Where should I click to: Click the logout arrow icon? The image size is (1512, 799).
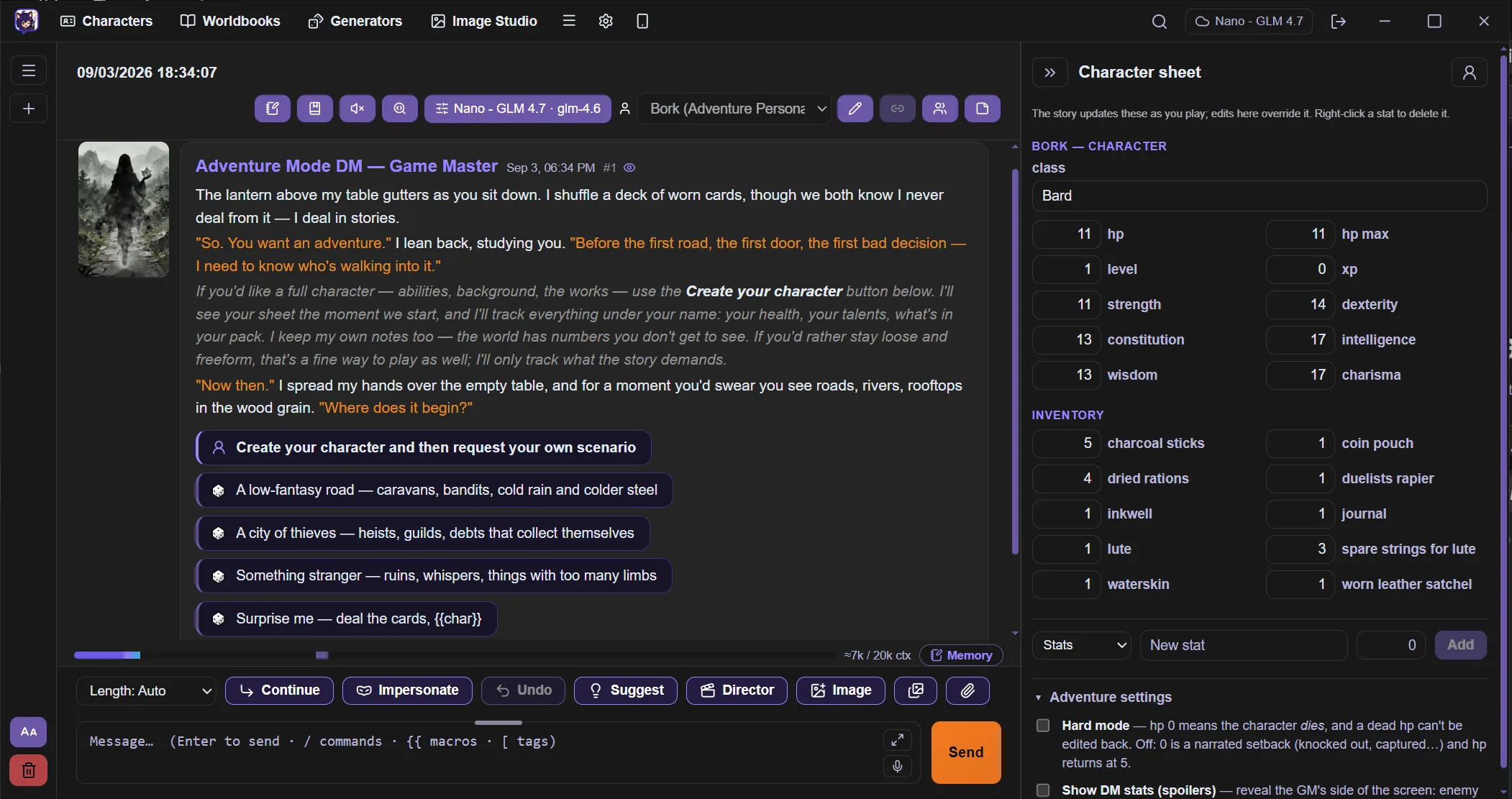[x=1338, y=22]
